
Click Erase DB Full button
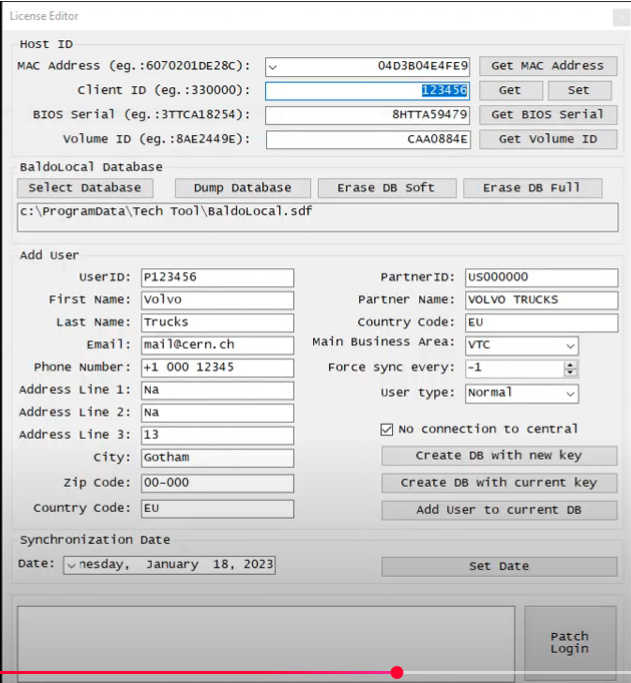532,188
